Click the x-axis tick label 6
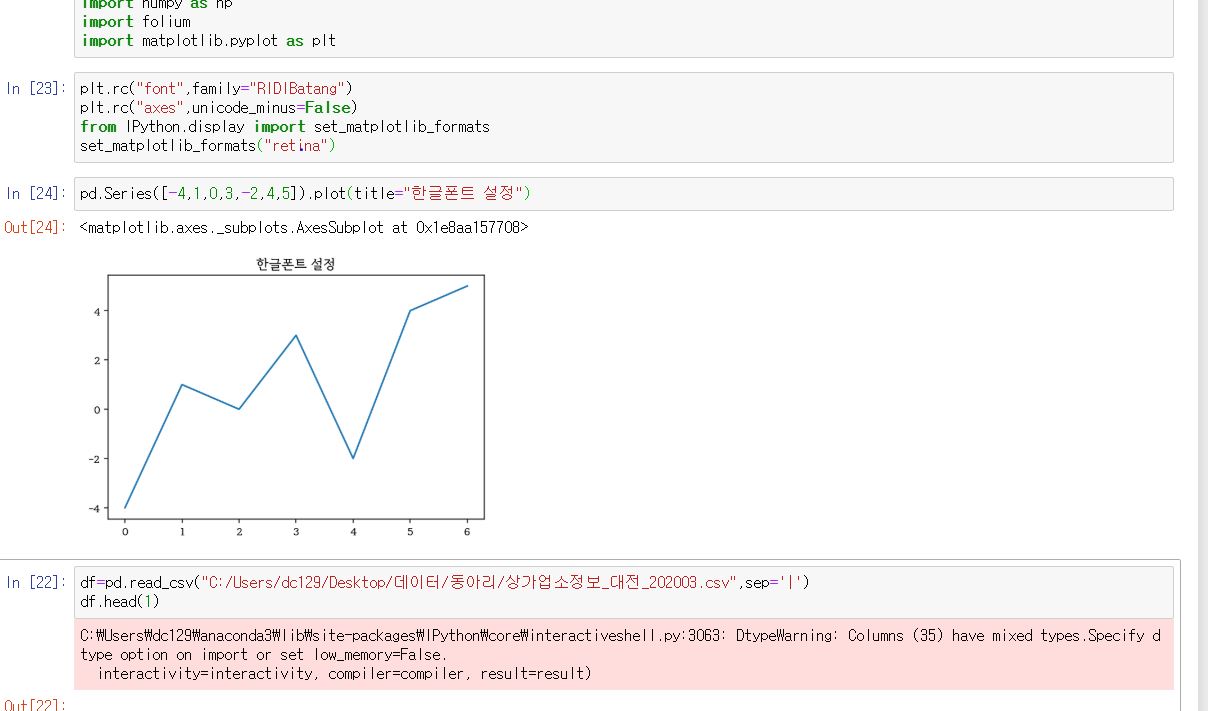 tap(467, 532)
